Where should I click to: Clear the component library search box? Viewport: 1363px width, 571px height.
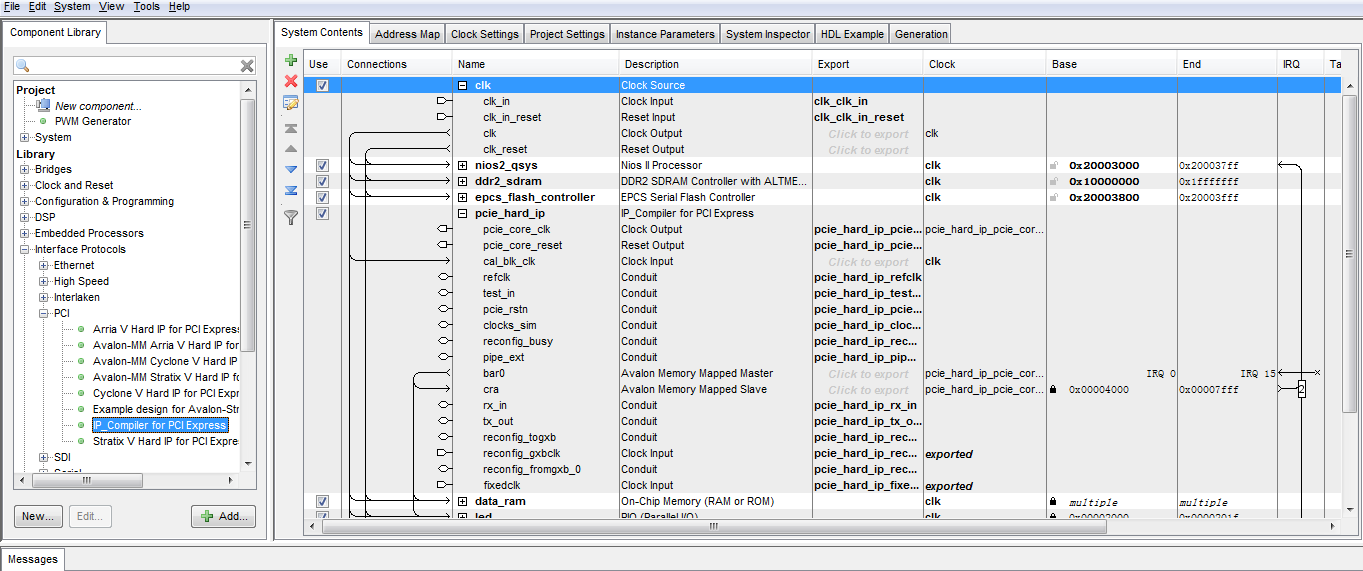point(247,66)
